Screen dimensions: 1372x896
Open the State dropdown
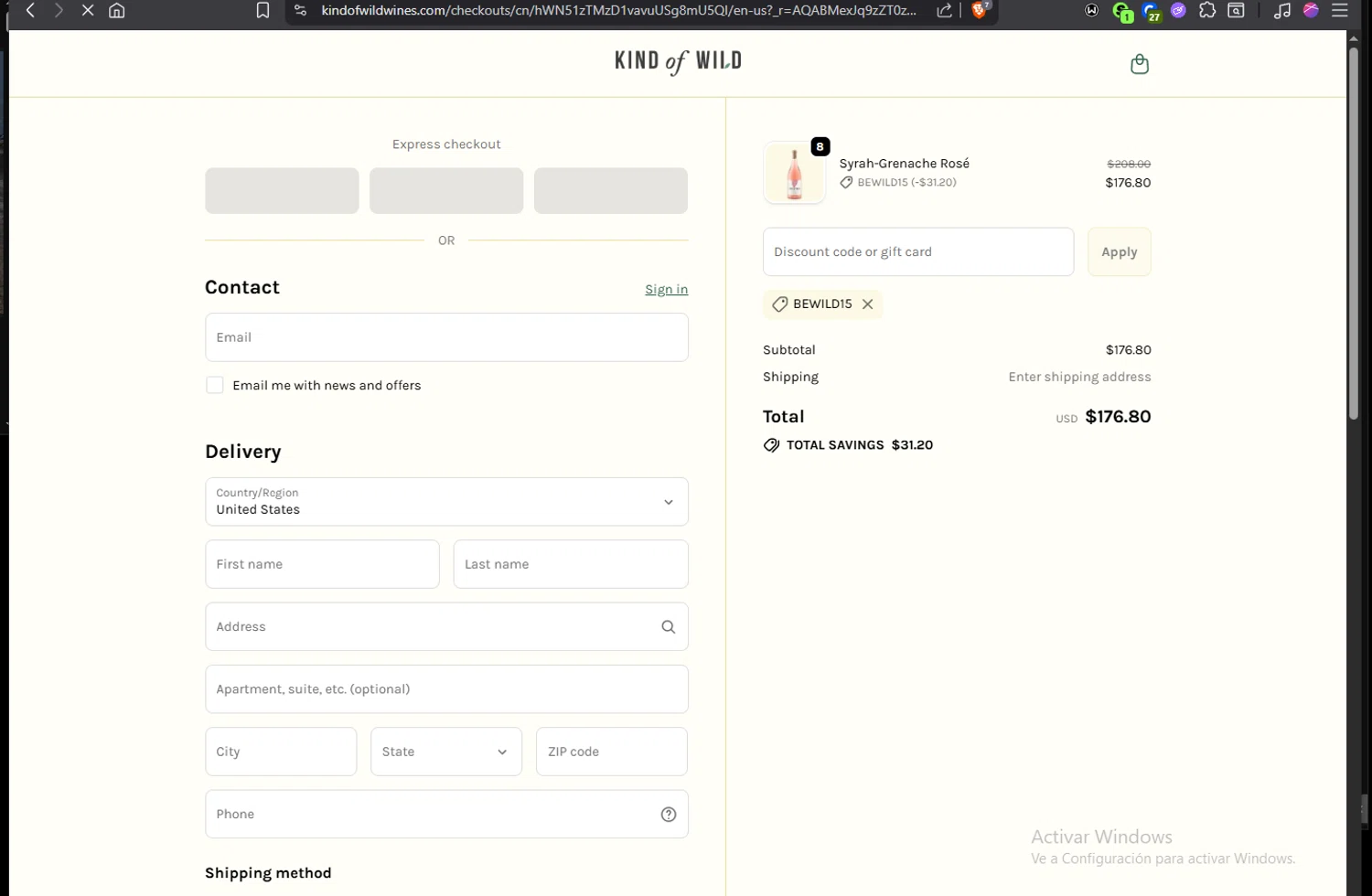point(446,752)
